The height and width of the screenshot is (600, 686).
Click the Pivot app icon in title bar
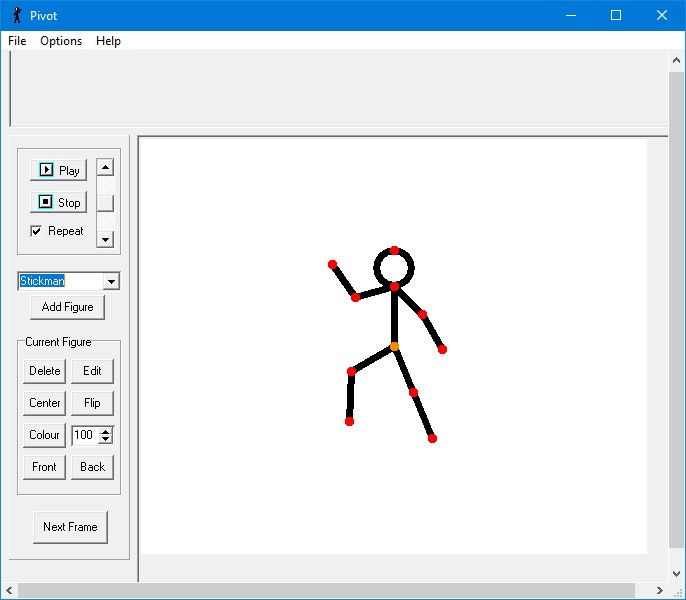16,15
